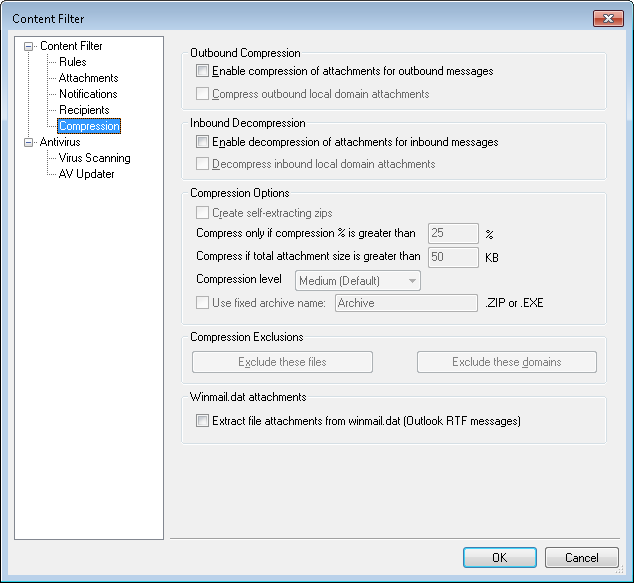Toggle extract attachments from winmail.dat
The width and height of the screenshot is (634, 583).
pyautogui.click(x=203, y=422)
